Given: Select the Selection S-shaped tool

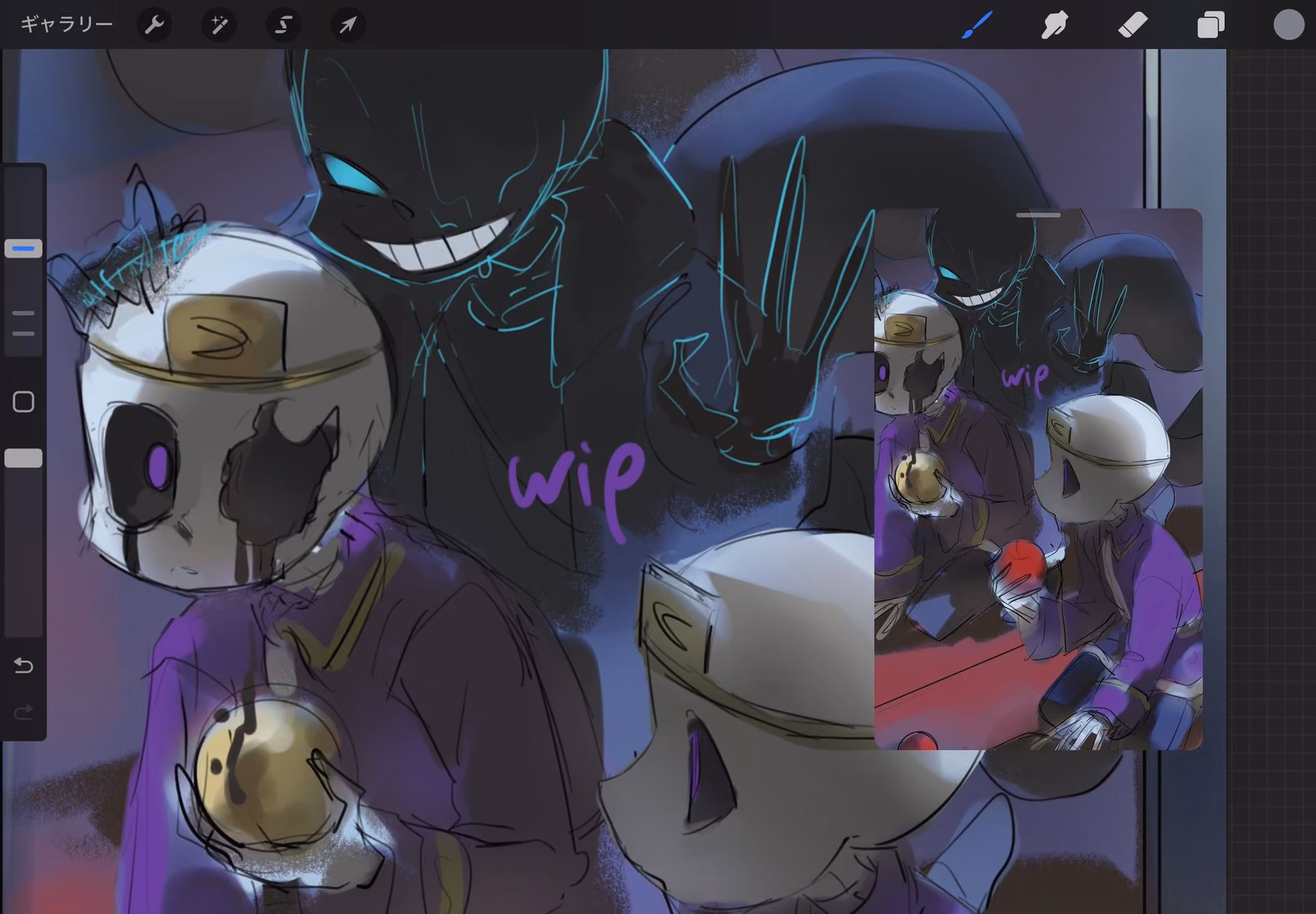Looking at the screenshot, I should pos(283,25).
